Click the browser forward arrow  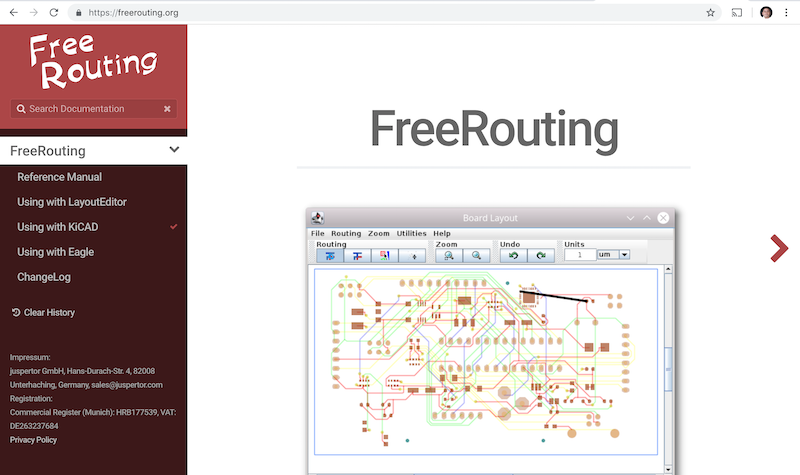point(34,13)
